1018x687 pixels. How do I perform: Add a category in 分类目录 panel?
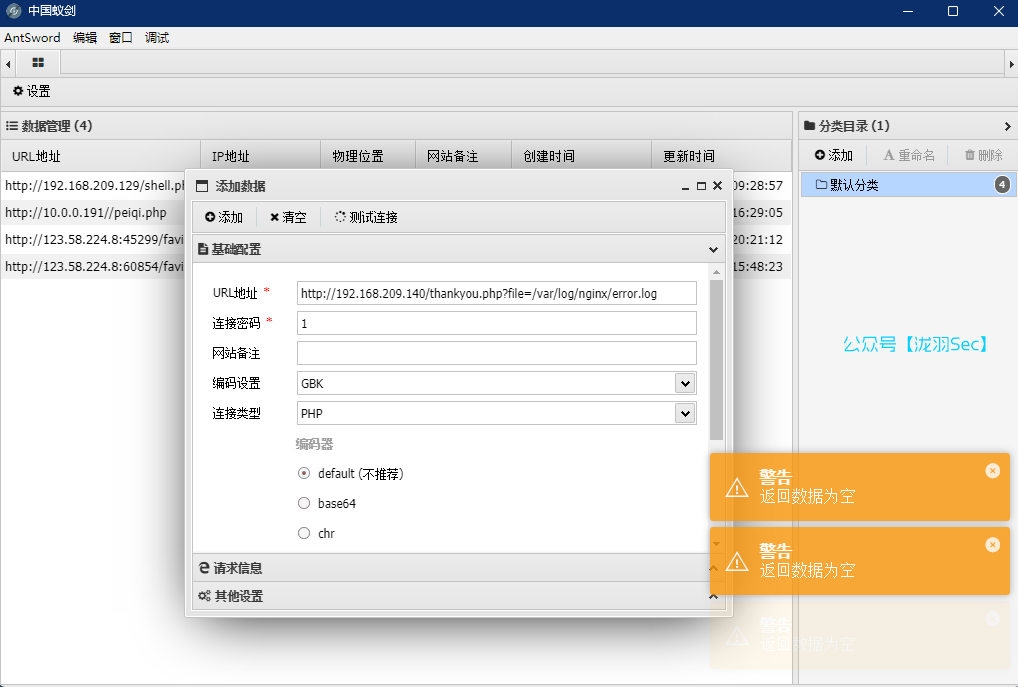point(834,155)
